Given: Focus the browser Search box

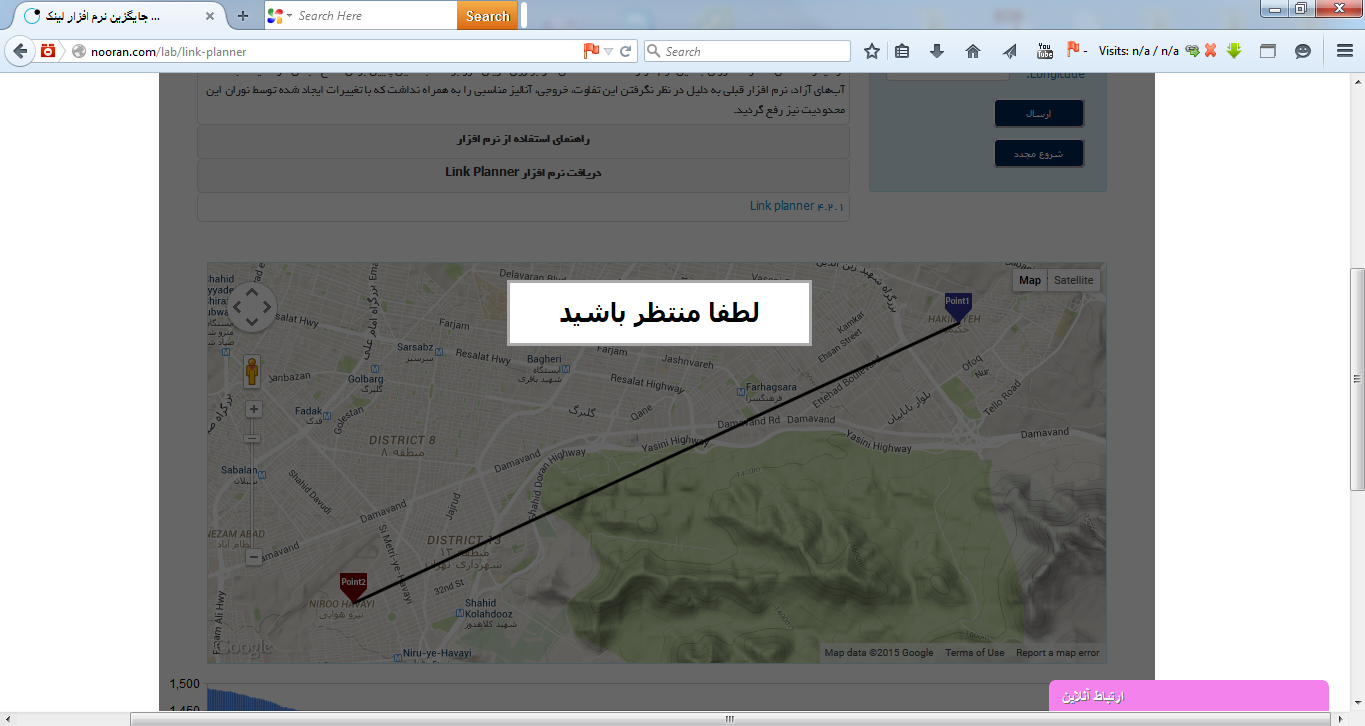Looking at the screenshot, I should pos(747,51).
